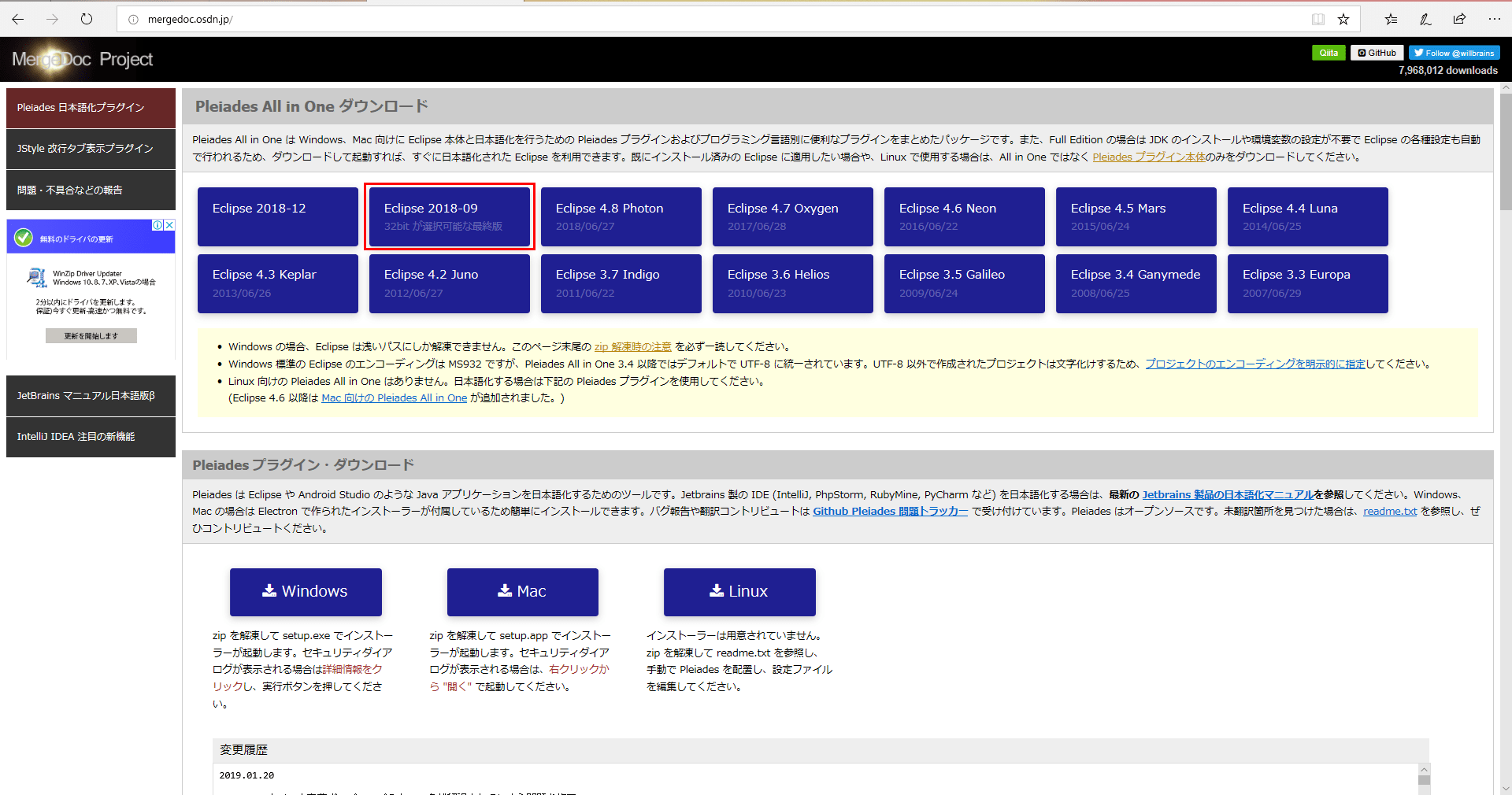The image size is (1512, 795).
Task: Select Eclipse 3.7 Indigo tile
Action: coord(621,283)
